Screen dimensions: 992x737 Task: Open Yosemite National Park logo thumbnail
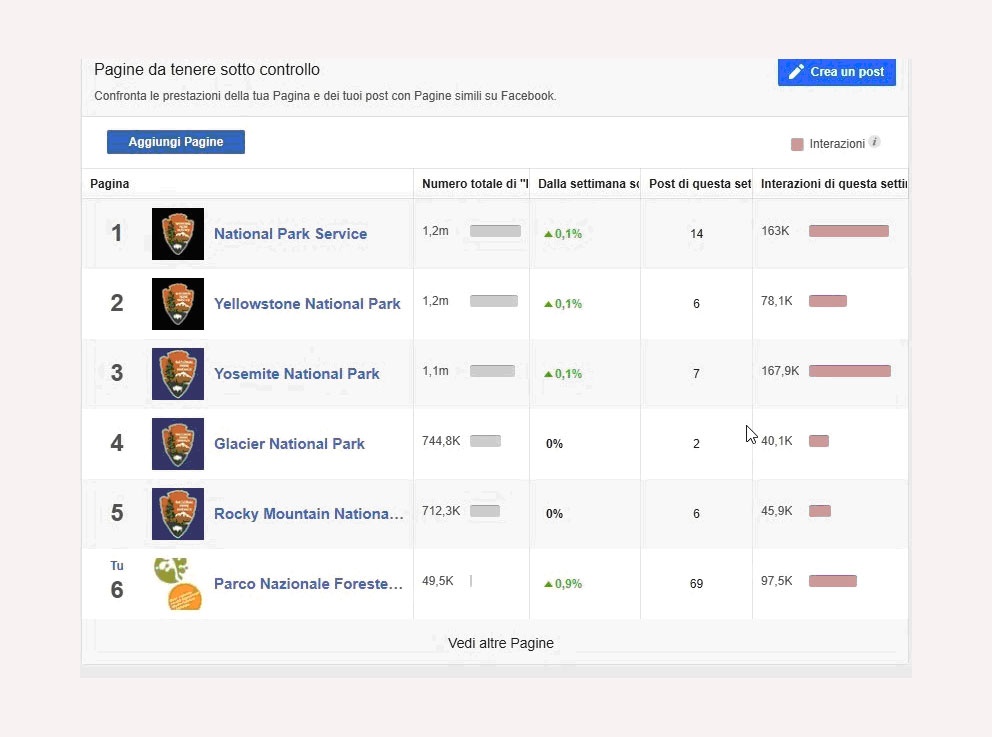178,374
